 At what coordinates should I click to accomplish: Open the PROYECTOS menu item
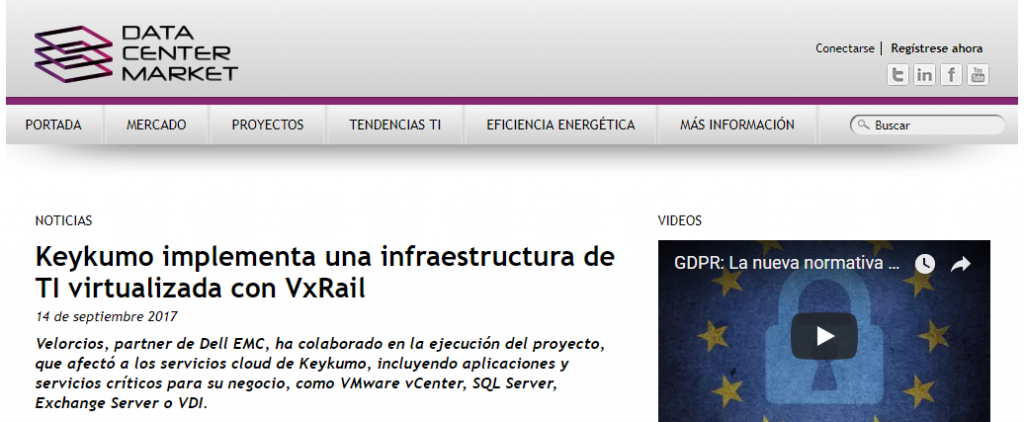coord(268,125)
